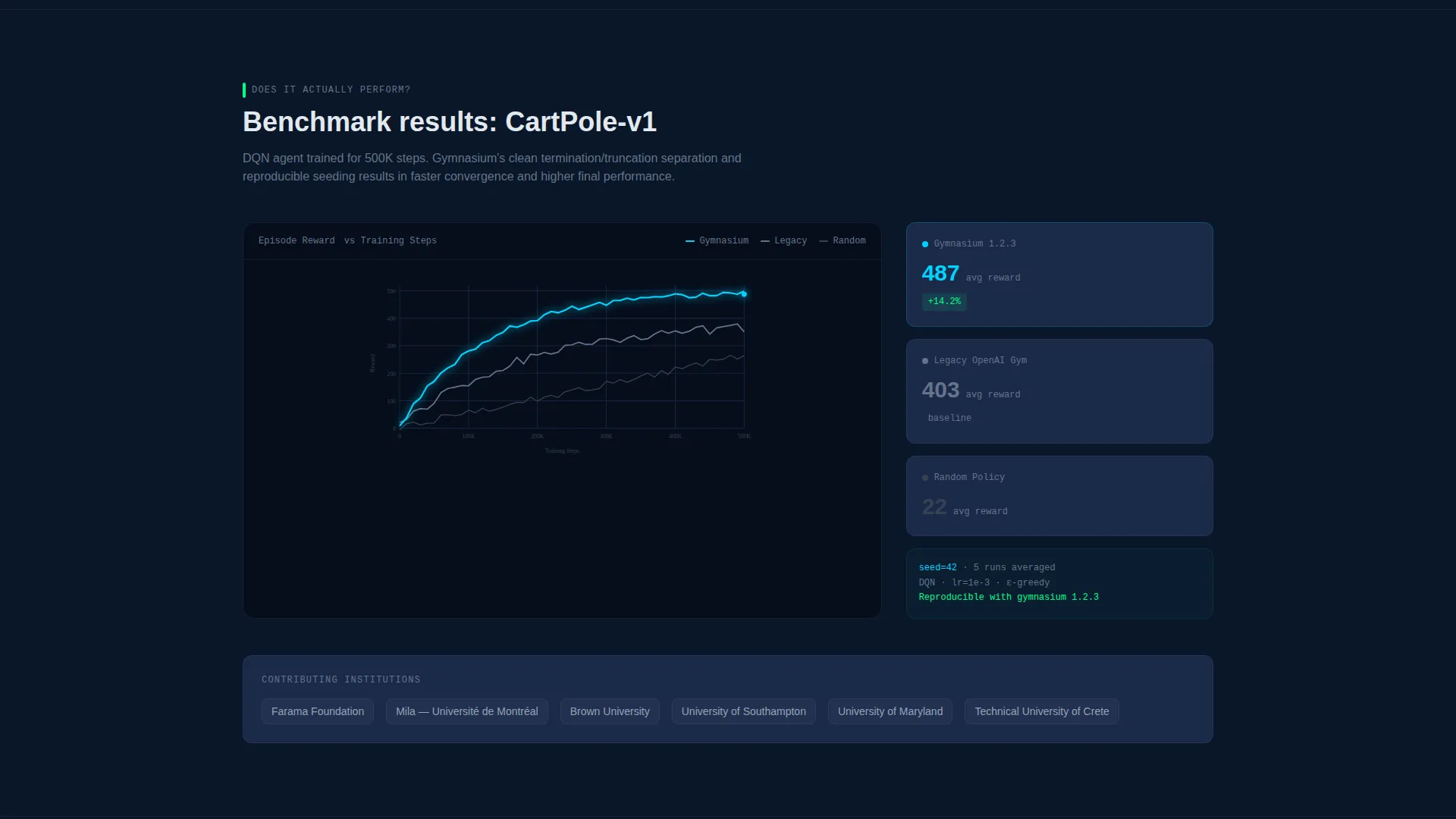Viewport: 1456px width, 819px height.
Task: Click the 487 average reward value
Action: (x=940, y=273)
